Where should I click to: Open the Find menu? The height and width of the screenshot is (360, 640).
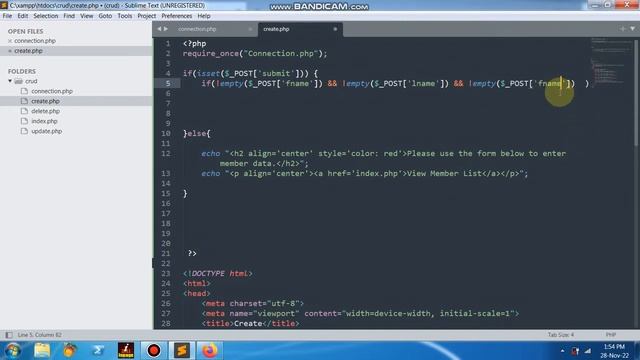[69, 16]
